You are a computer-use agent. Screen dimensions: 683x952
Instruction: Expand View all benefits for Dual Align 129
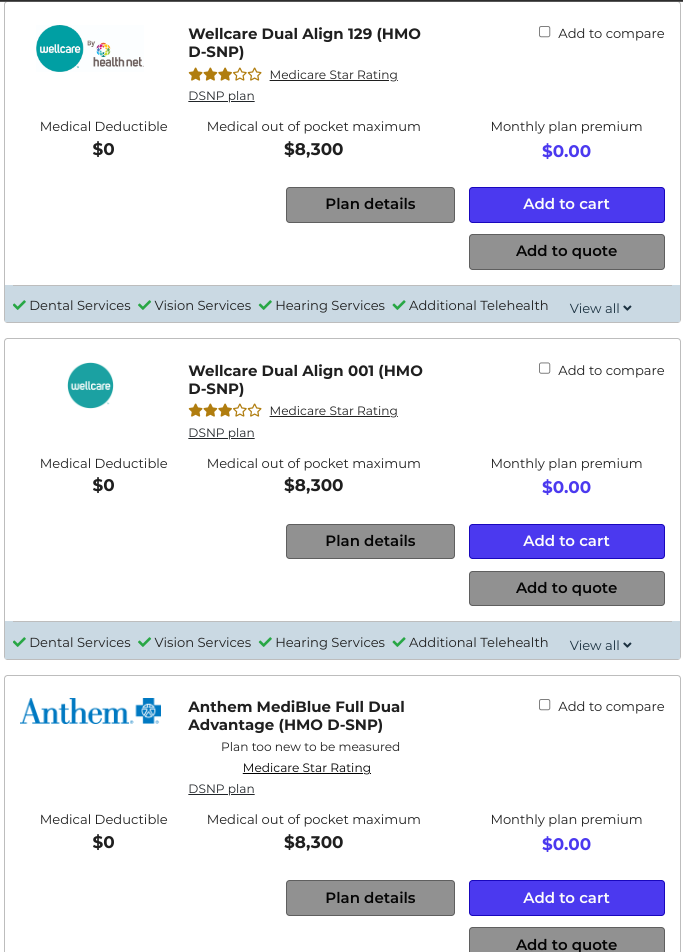[x=600, y=308]
